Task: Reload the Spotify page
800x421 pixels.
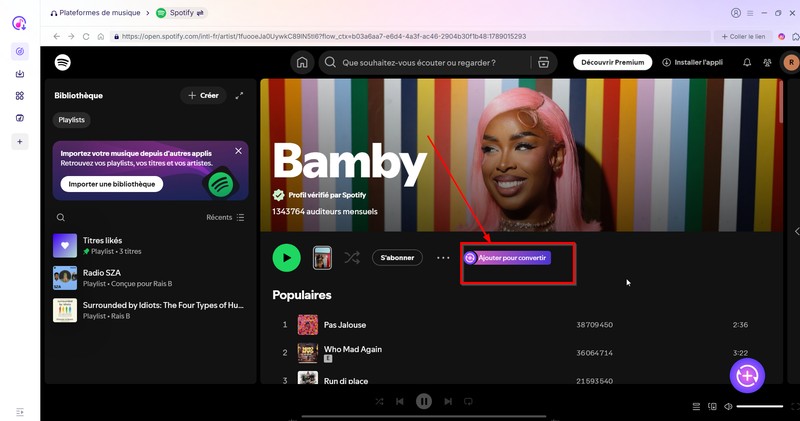Action: point(86,36)
